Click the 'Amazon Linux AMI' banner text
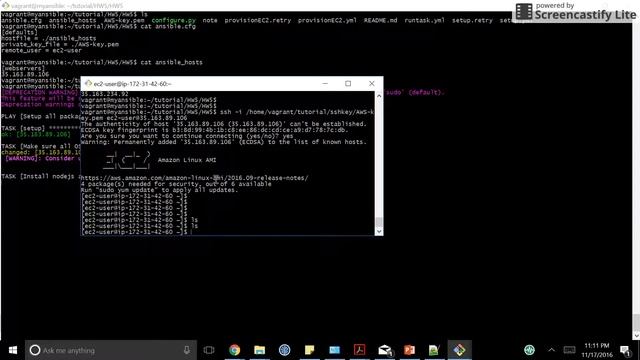Screen dimensions: 640x360 pyautogui.click(x=187, y=160)
